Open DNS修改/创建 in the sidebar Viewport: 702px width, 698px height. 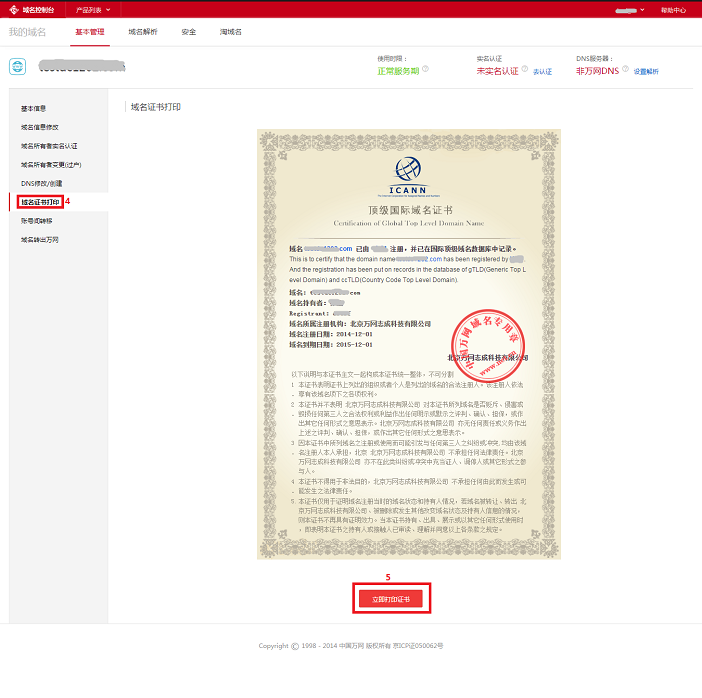tap(41, 183)
